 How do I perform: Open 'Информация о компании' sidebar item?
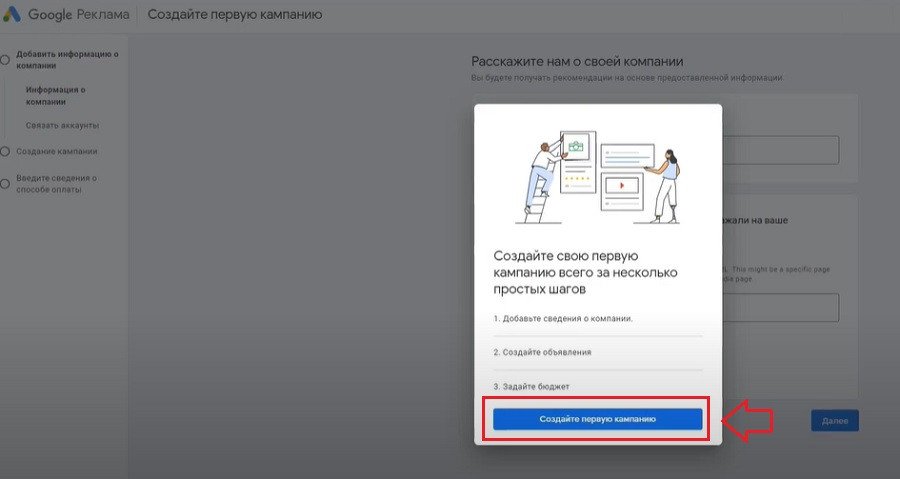pos(55,96)
